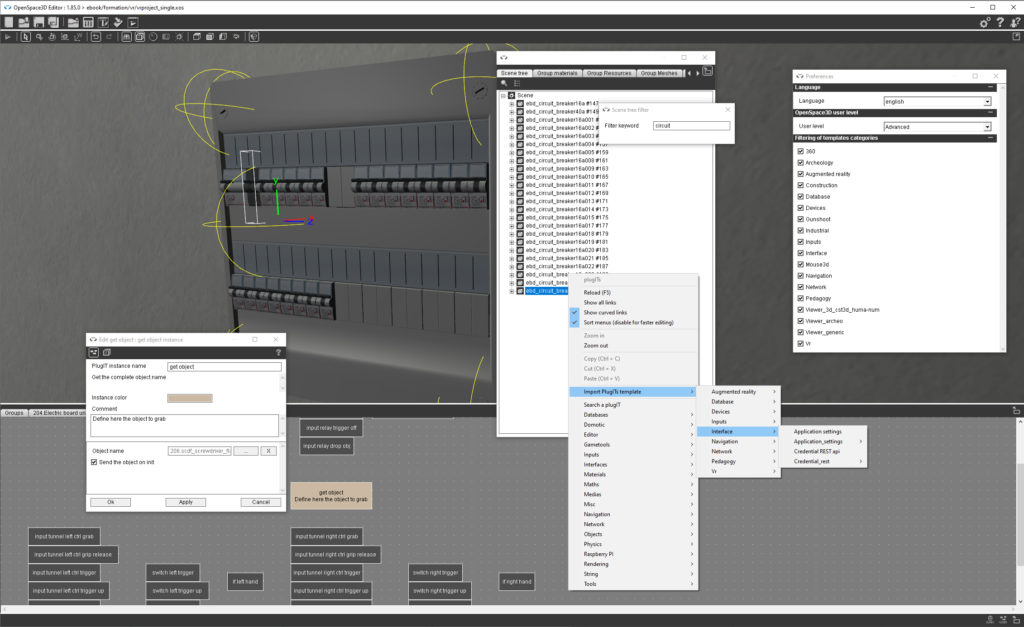Click the PlugIT instance name field
1024x627 pixels.
tap(224, 367)
